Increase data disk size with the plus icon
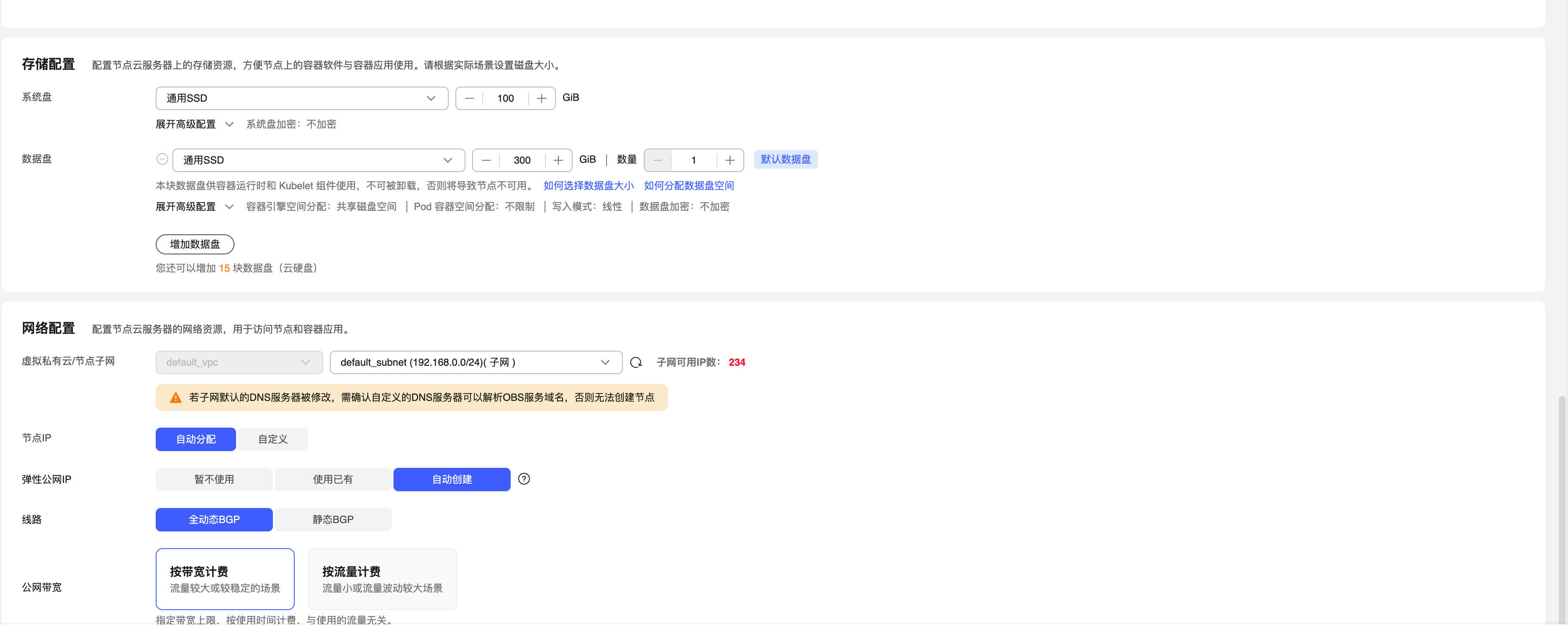1568x626 pixels. point(558,160)
